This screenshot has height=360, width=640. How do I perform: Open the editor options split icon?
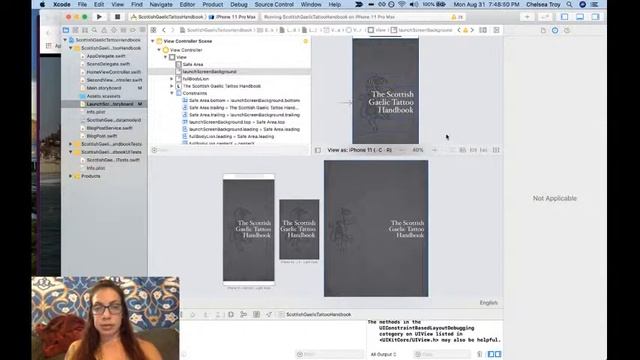click(x=483, y=30)
